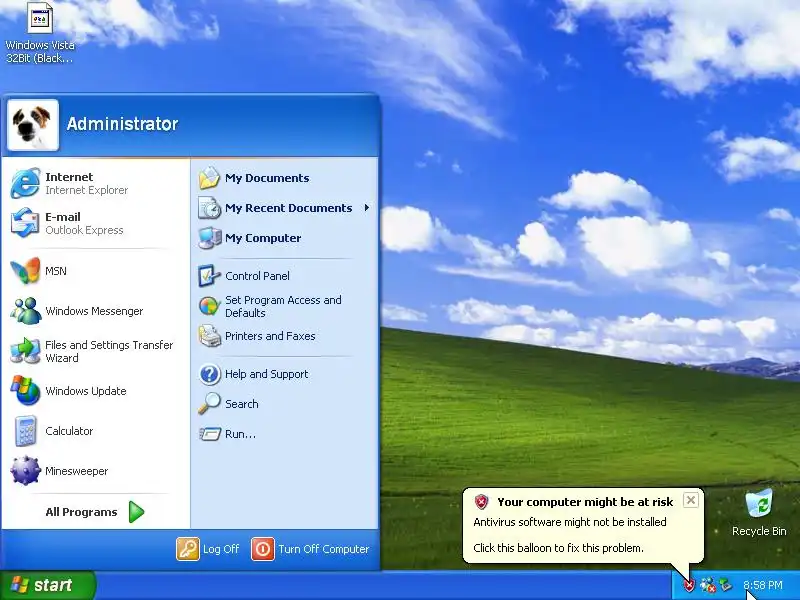Click 'Antivirus software might not be installed' text
The height and width of the screenshot is (600, 800).
pyautogui.click(x=570, y=522)
